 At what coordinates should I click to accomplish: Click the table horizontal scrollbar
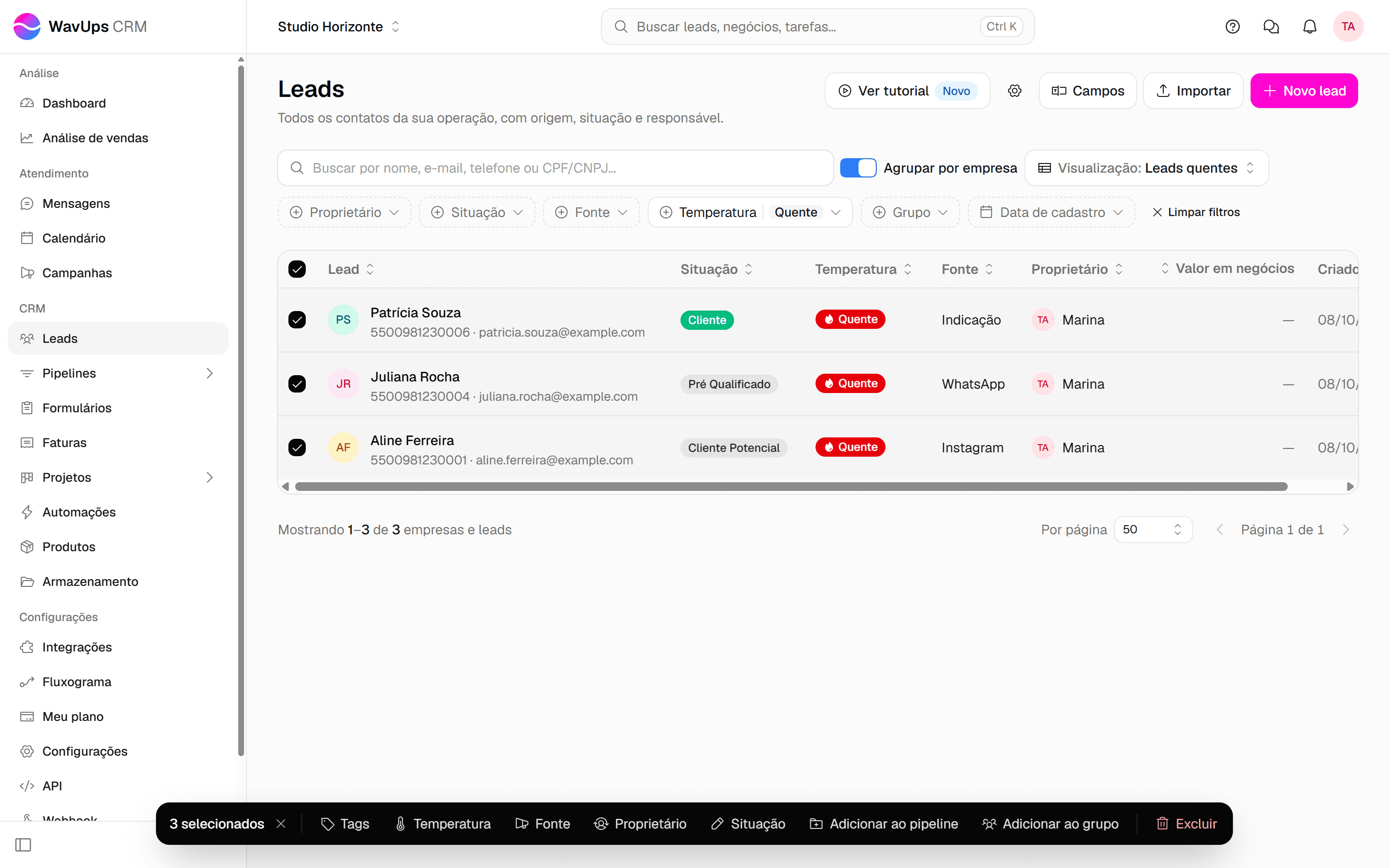(x=791, y=487)
